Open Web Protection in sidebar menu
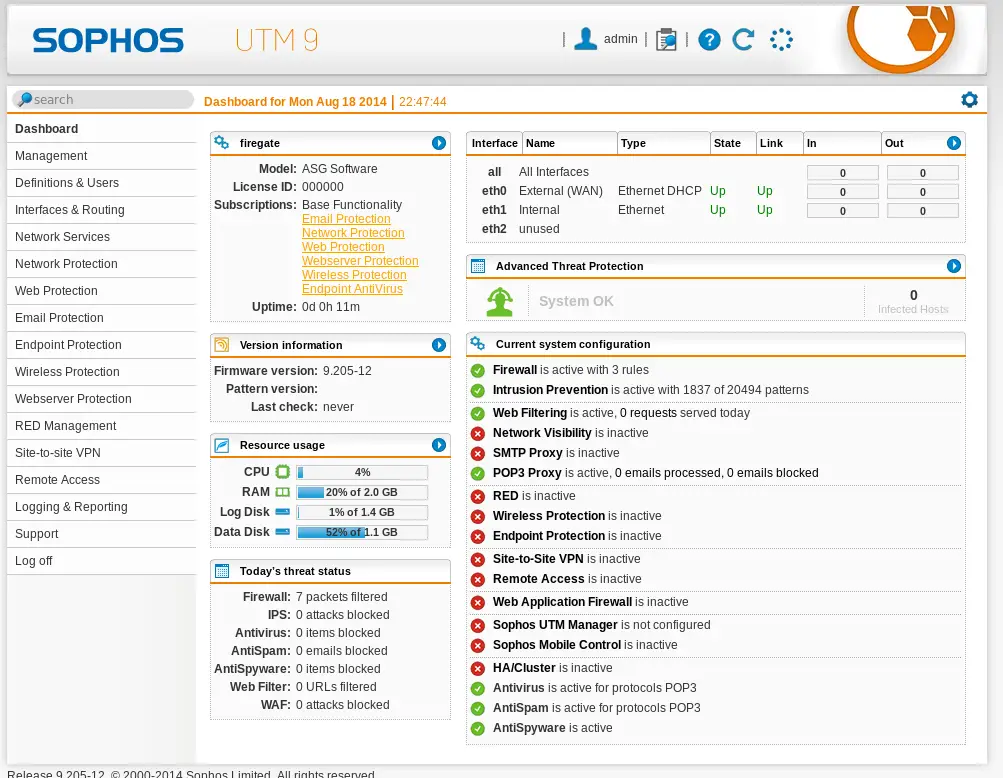Image resolution: width=1003 pixels, height=778 pixels. point(101,290)
